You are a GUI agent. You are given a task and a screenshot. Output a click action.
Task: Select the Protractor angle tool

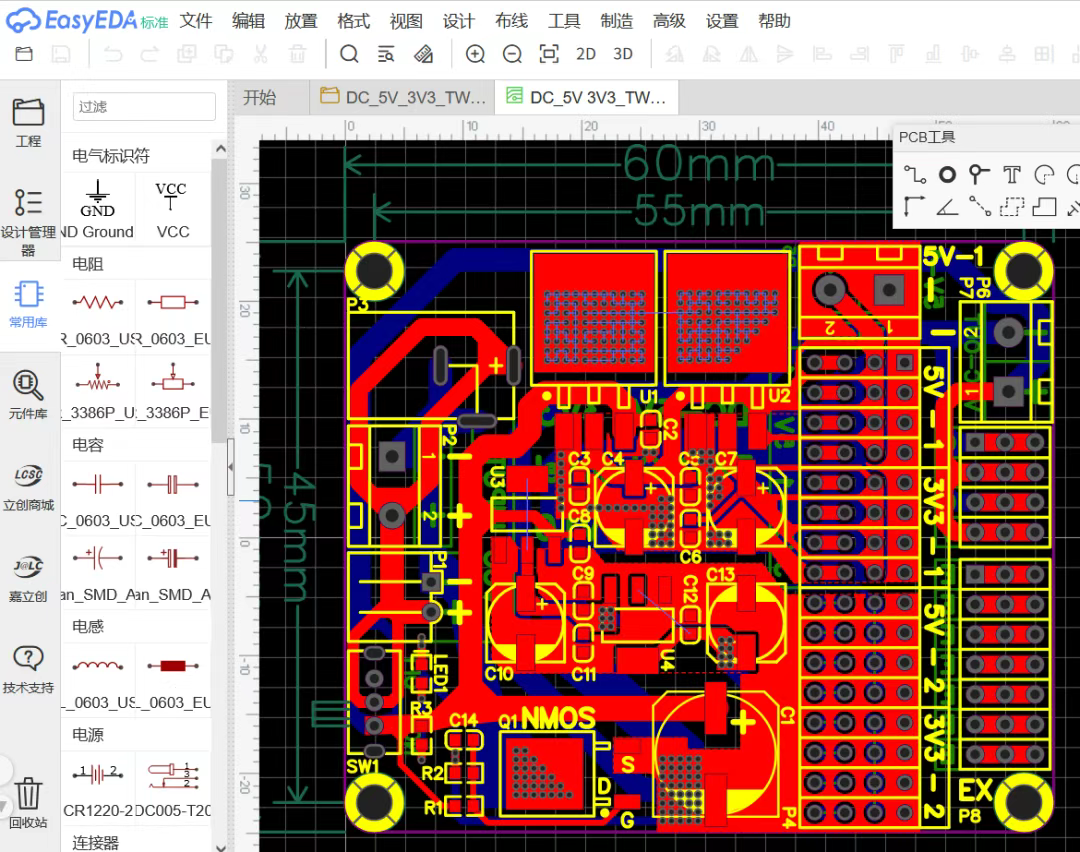(946, 207)
